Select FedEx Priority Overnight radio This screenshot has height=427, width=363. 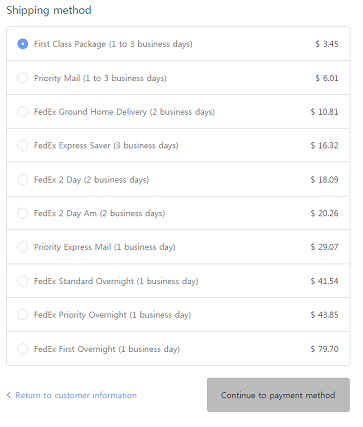23,315
